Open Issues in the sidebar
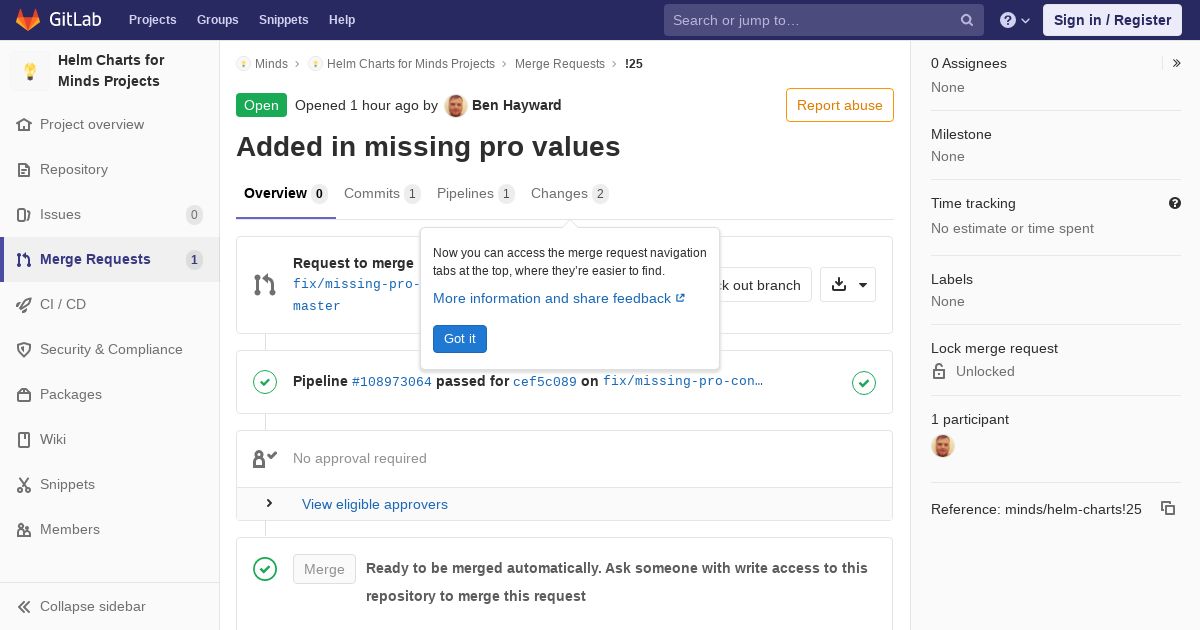This screenshot has height=630, width=1200. point(60,214)
